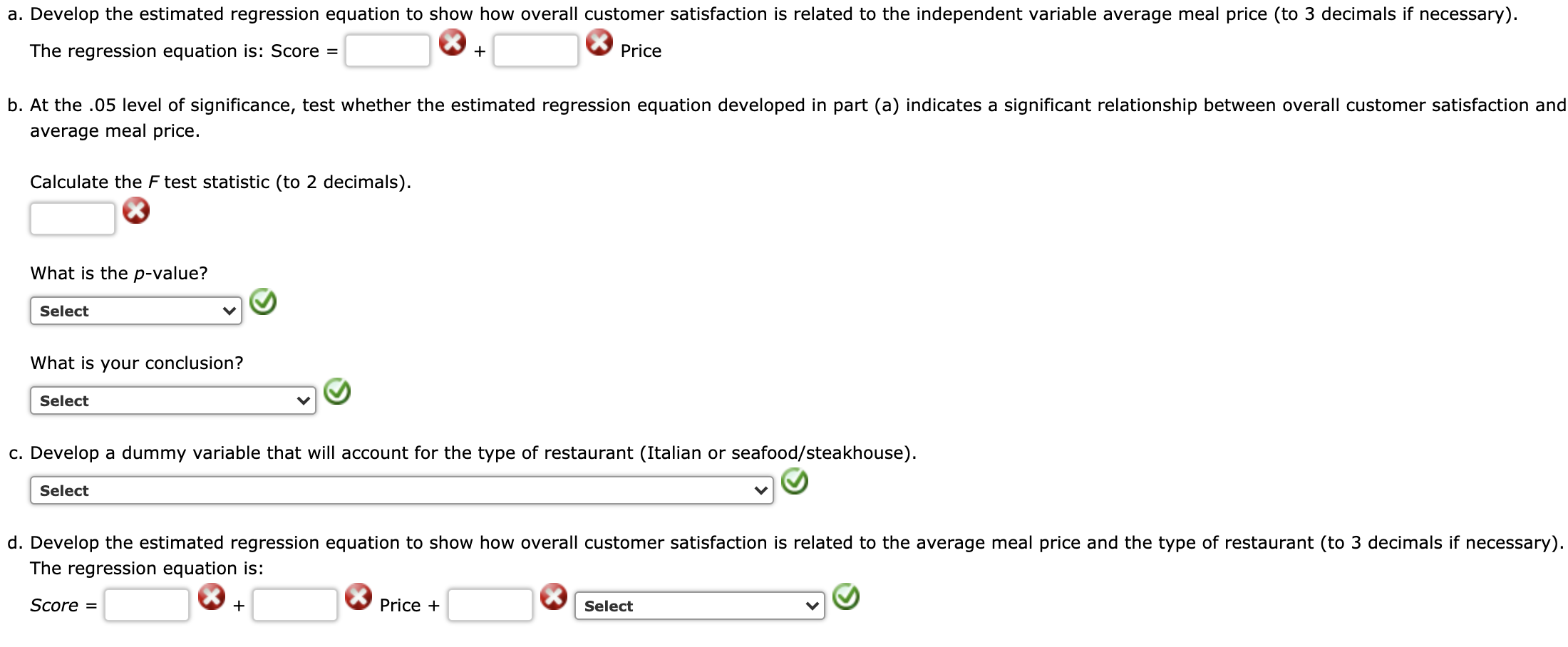
Task: Open the conclusion Select dropdown
Action: point(172,400)
